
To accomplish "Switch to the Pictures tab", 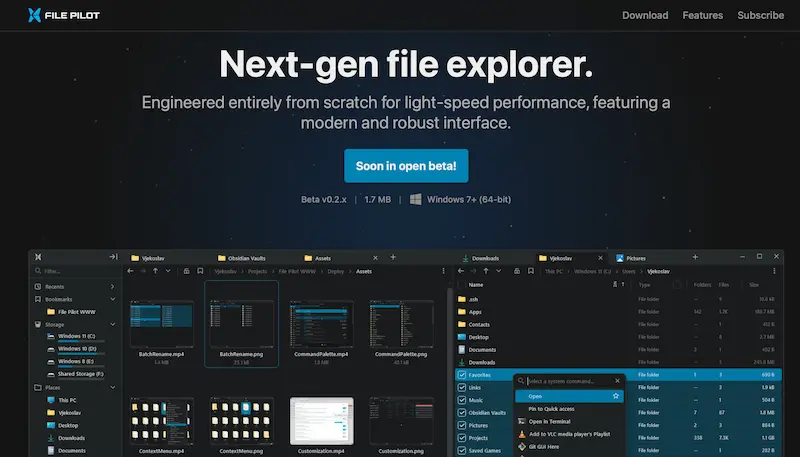I will pos(631,258).
